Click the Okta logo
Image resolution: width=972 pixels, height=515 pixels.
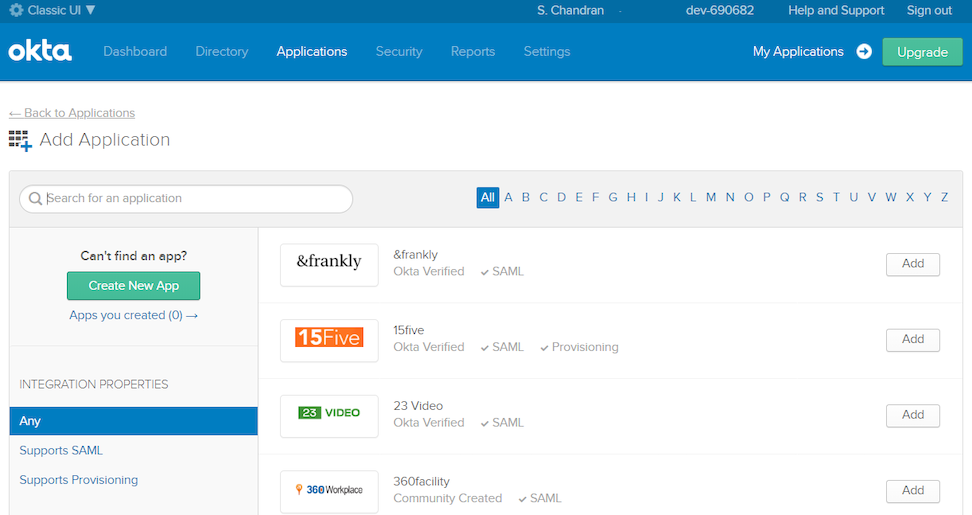(x=40, y=51)
